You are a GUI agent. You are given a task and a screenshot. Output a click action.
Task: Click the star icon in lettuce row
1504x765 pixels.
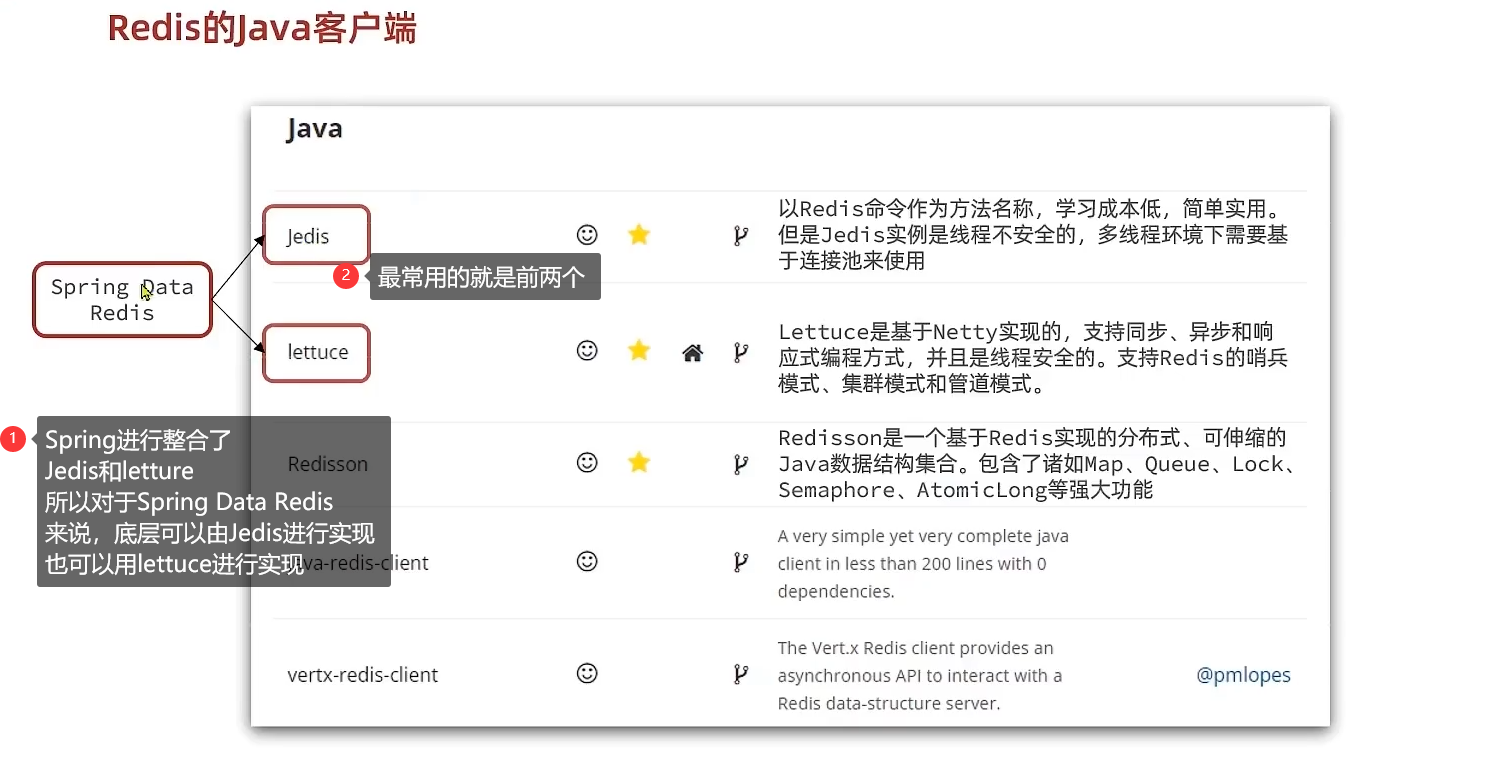click(639, 350)
